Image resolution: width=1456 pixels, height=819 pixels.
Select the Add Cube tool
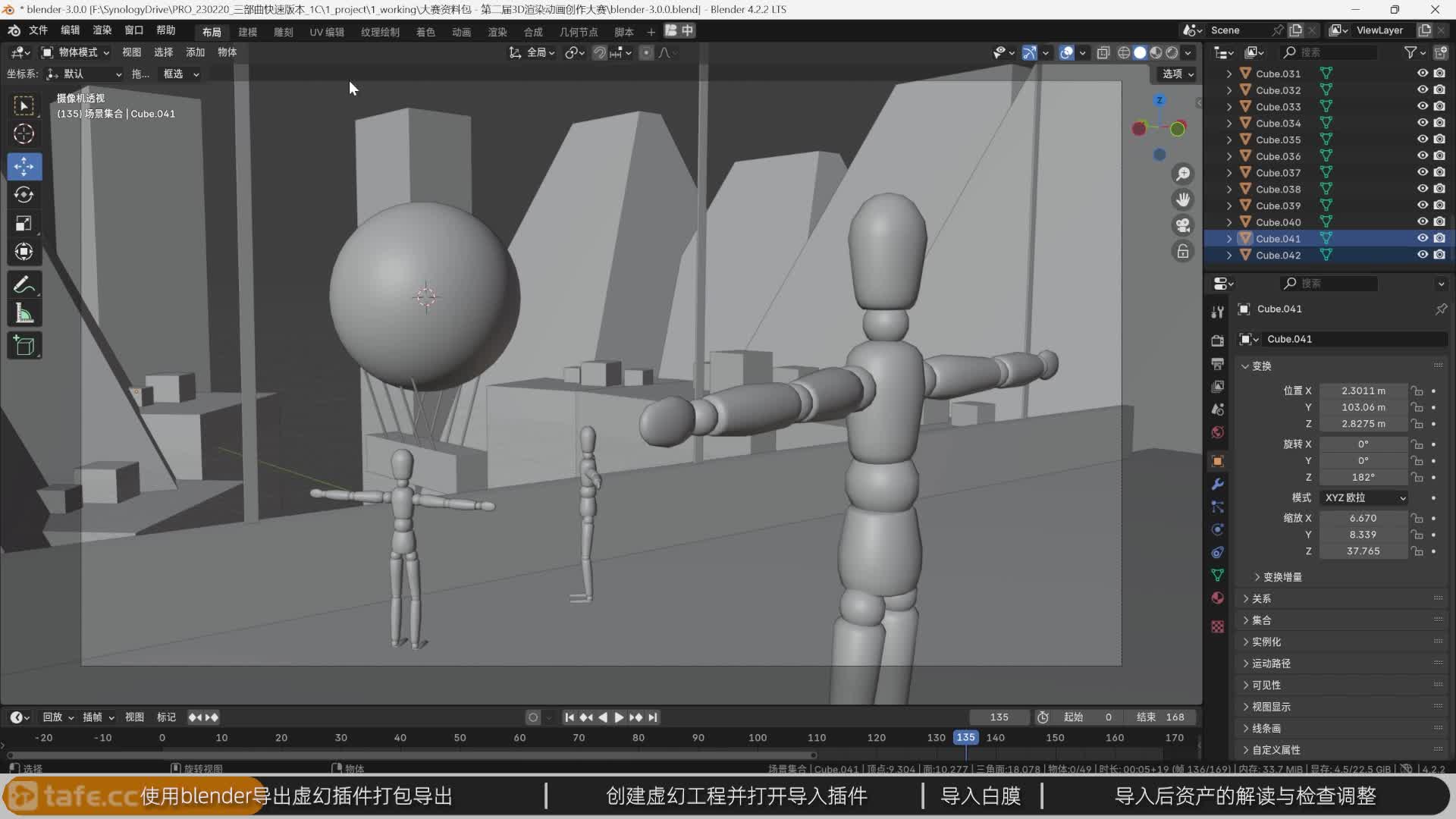(24, 346)
